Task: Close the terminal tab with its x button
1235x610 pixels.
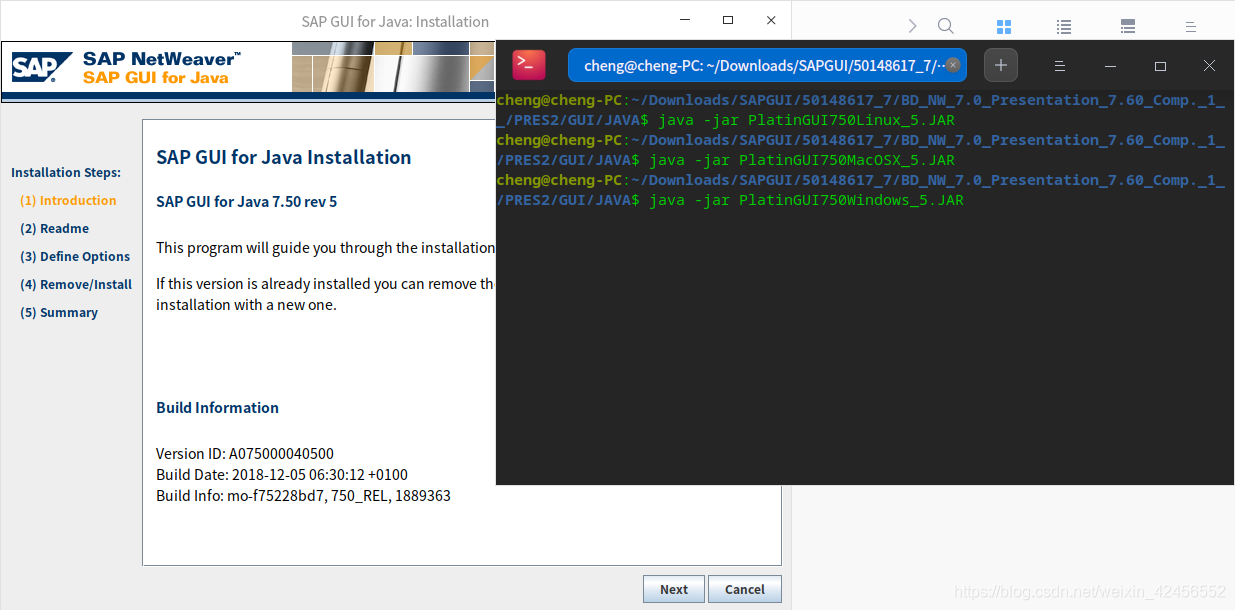Action: click(952, 64)
